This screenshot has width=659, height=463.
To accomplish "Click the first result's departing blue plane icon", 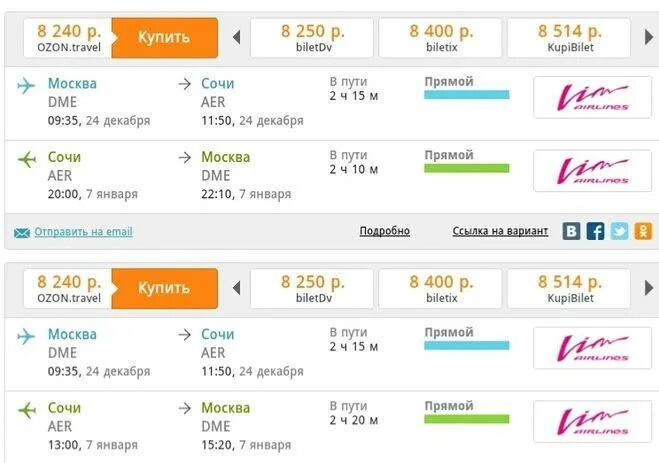I will click(27, 86).
